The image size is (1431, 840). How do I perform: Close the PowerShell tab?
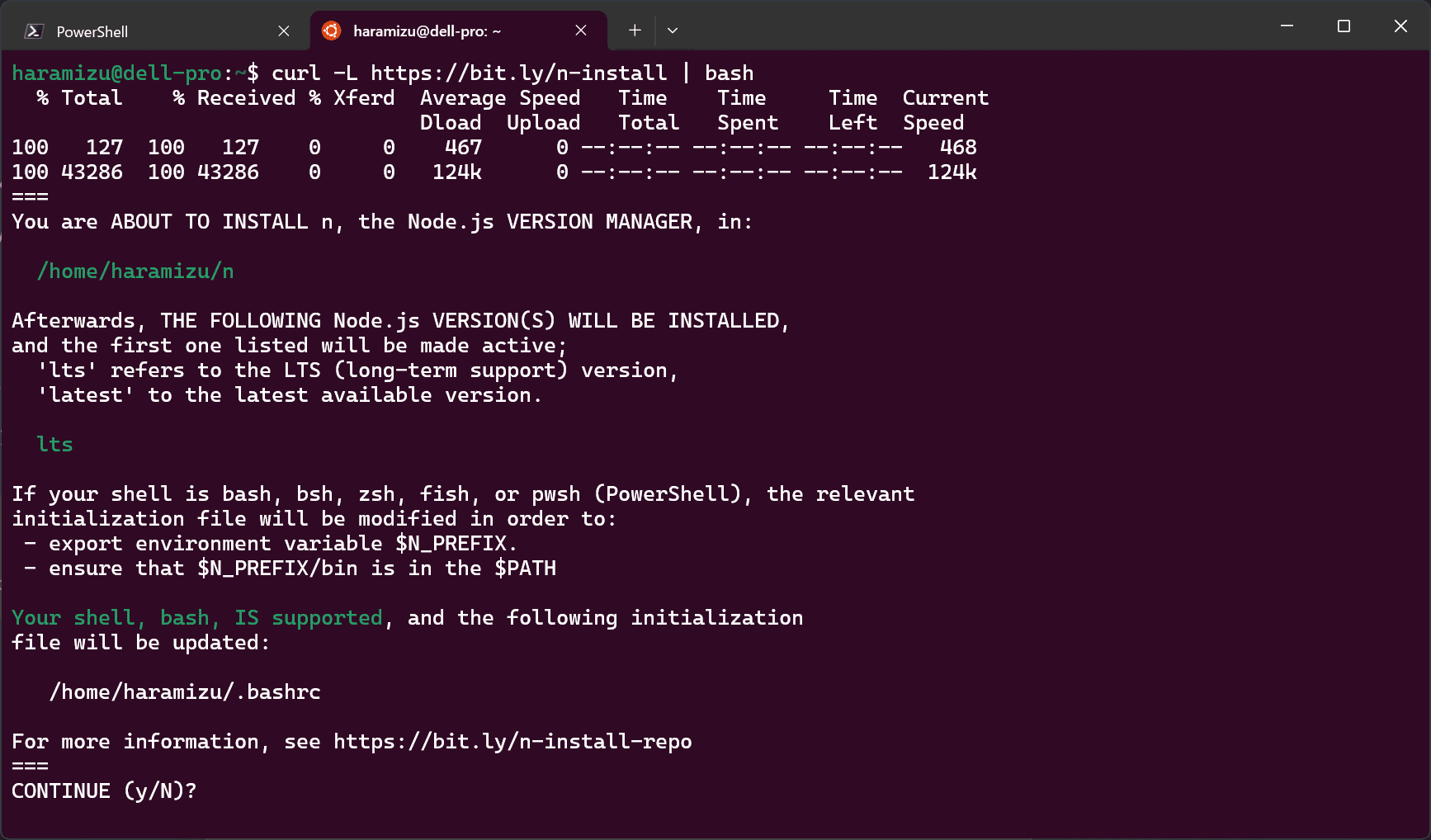point(284,31)
